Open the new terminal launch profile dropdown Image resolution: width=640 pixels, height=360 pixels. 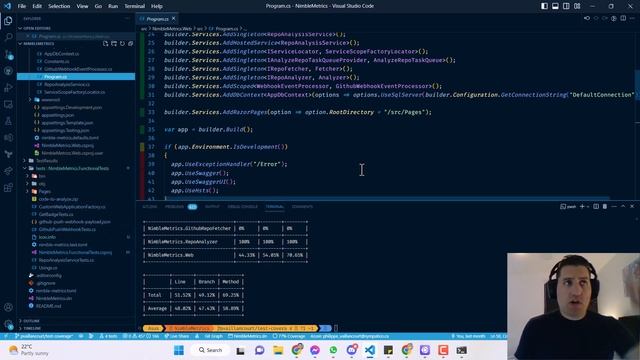point(588,207)
